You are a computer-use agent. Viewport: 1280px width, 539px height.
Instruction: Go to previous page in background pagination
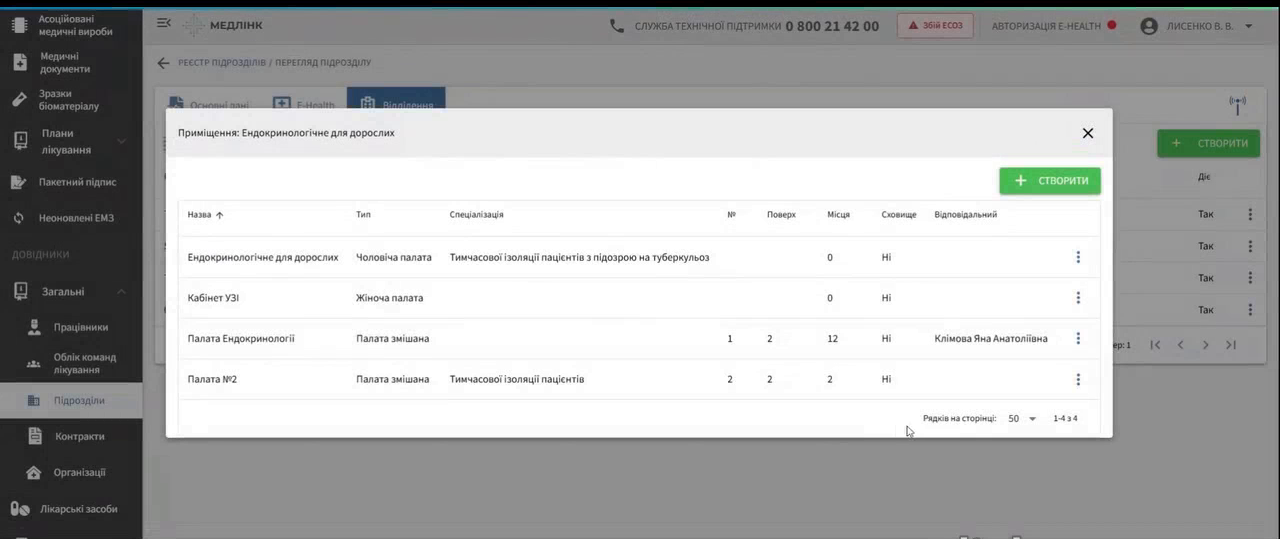[1180, 345]
